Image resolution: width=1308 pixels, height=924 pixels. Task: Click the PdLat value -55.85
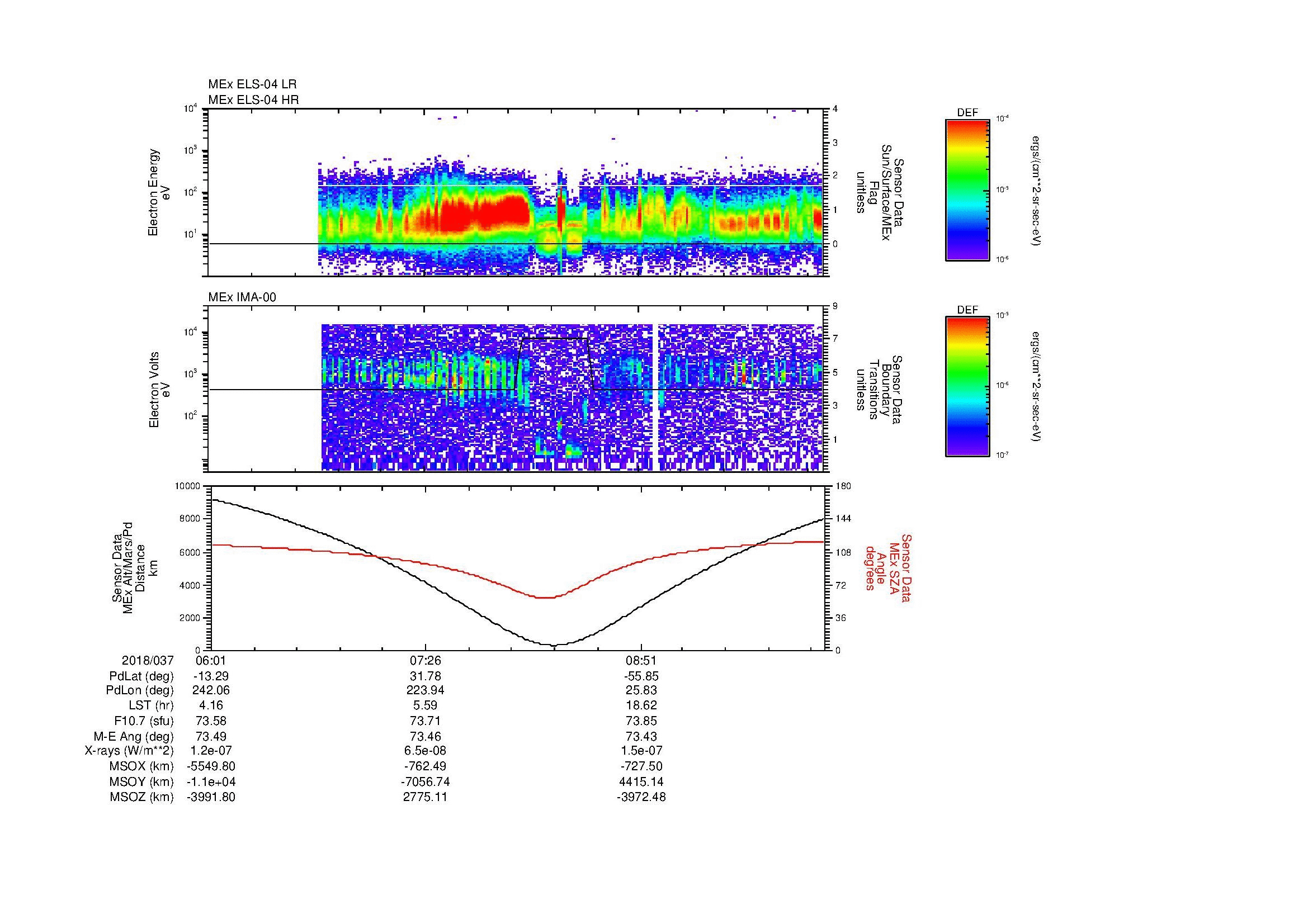point(641,676)
